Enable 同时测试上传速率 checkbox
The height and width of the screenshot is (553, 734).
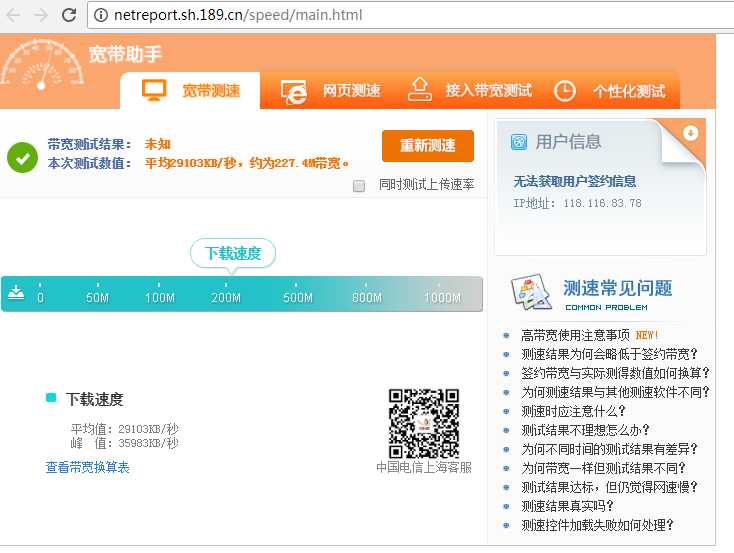point(359,186)
